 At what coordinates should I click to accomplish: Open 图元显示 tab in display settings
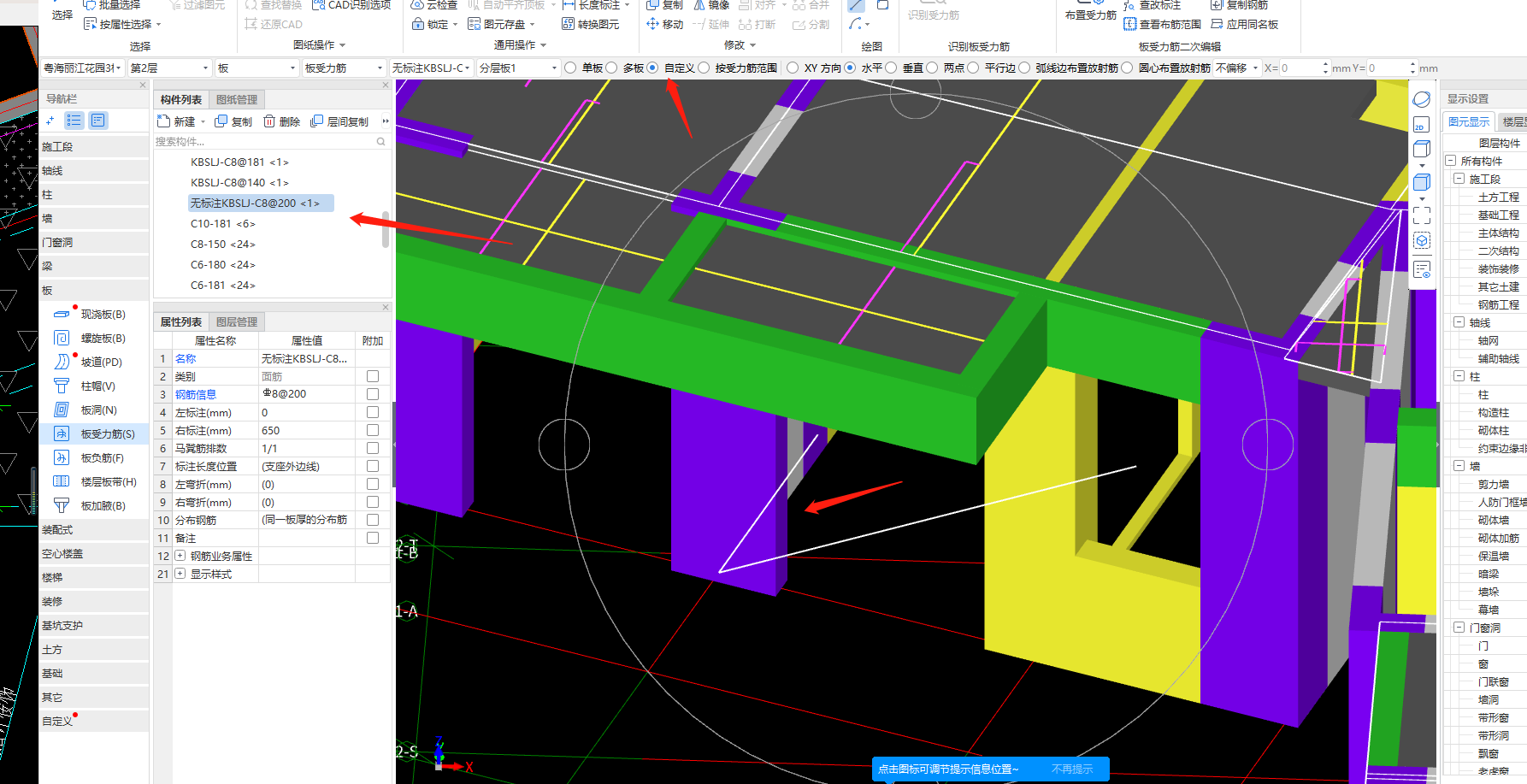(1469, 121)
